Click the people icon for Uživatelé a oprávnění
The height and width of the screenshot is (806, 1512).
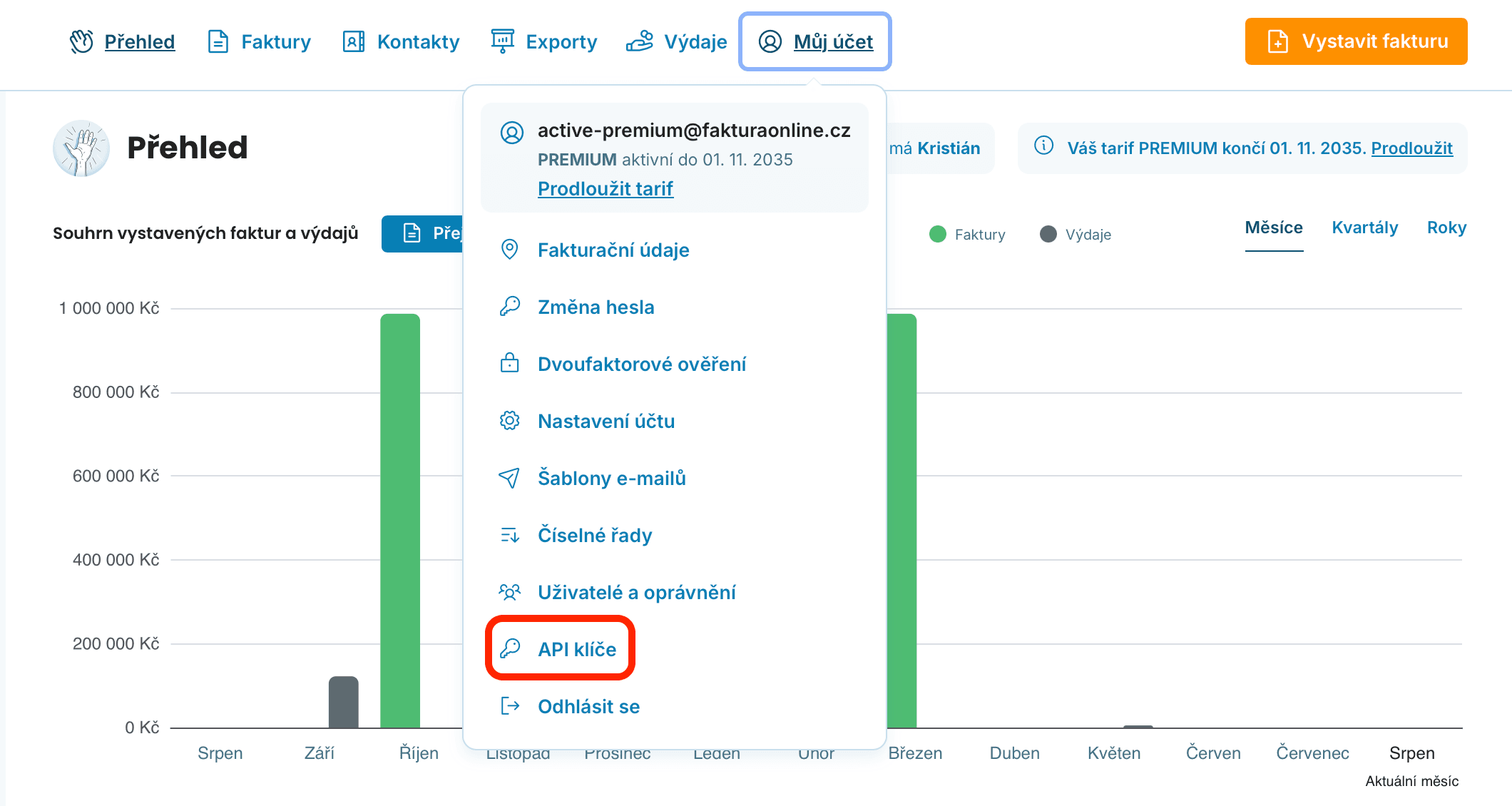pos(509,592)
